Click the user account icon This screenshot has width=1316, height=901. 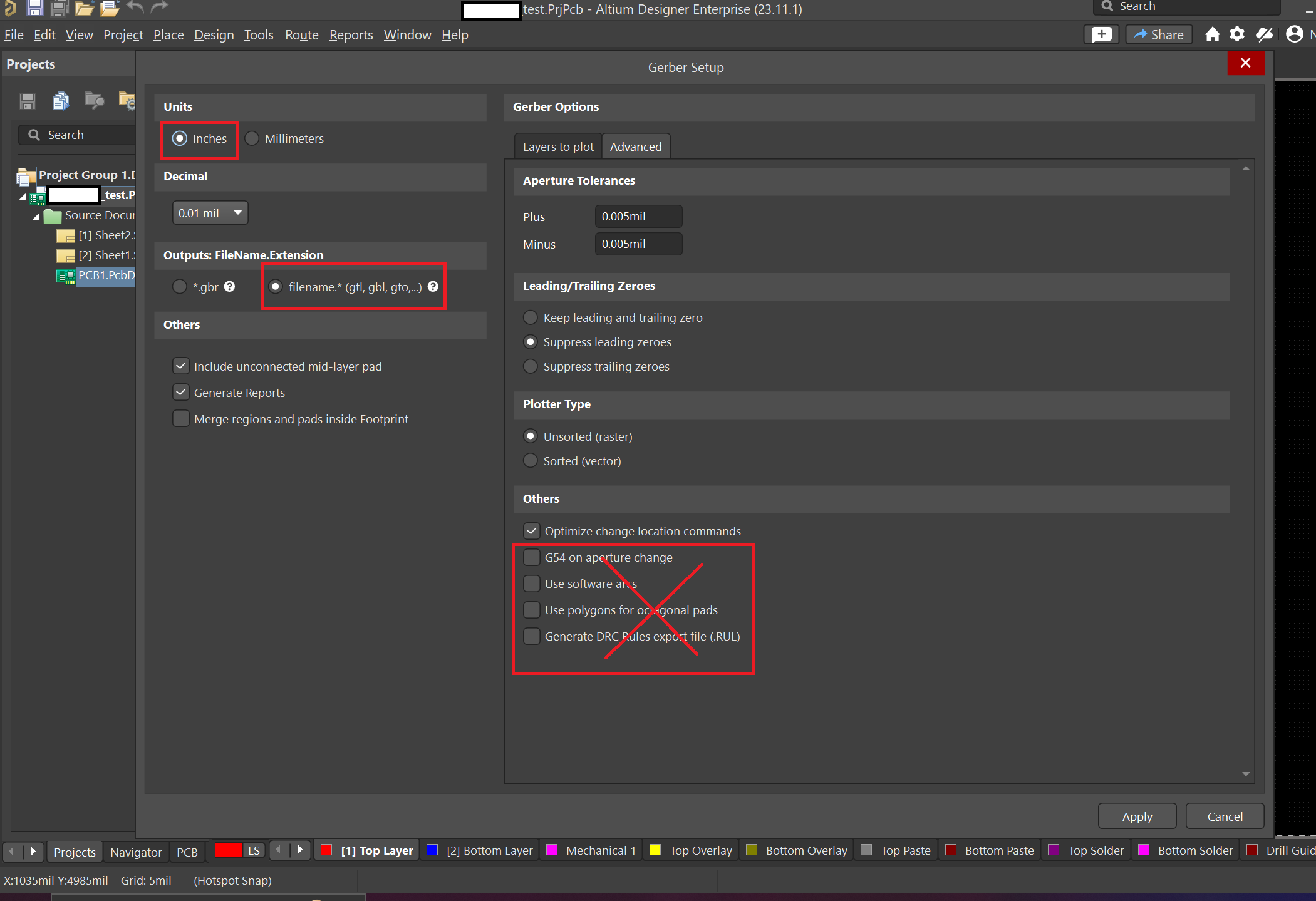coord(1294,34)
